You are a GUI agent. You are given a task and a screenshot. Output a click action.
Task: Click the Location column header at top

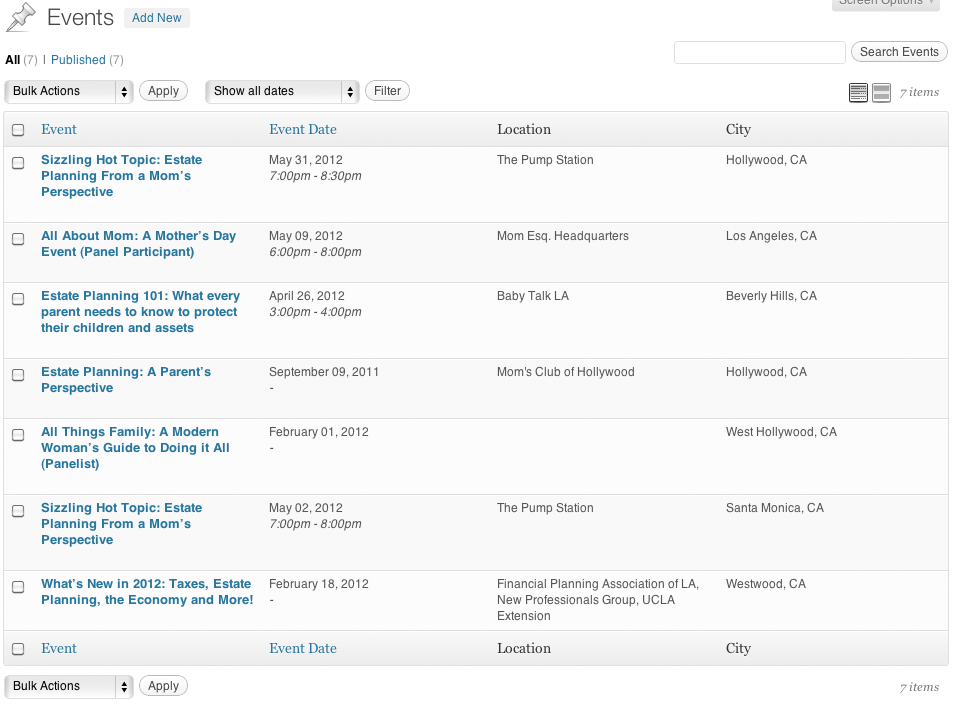(x=524, y=129)
